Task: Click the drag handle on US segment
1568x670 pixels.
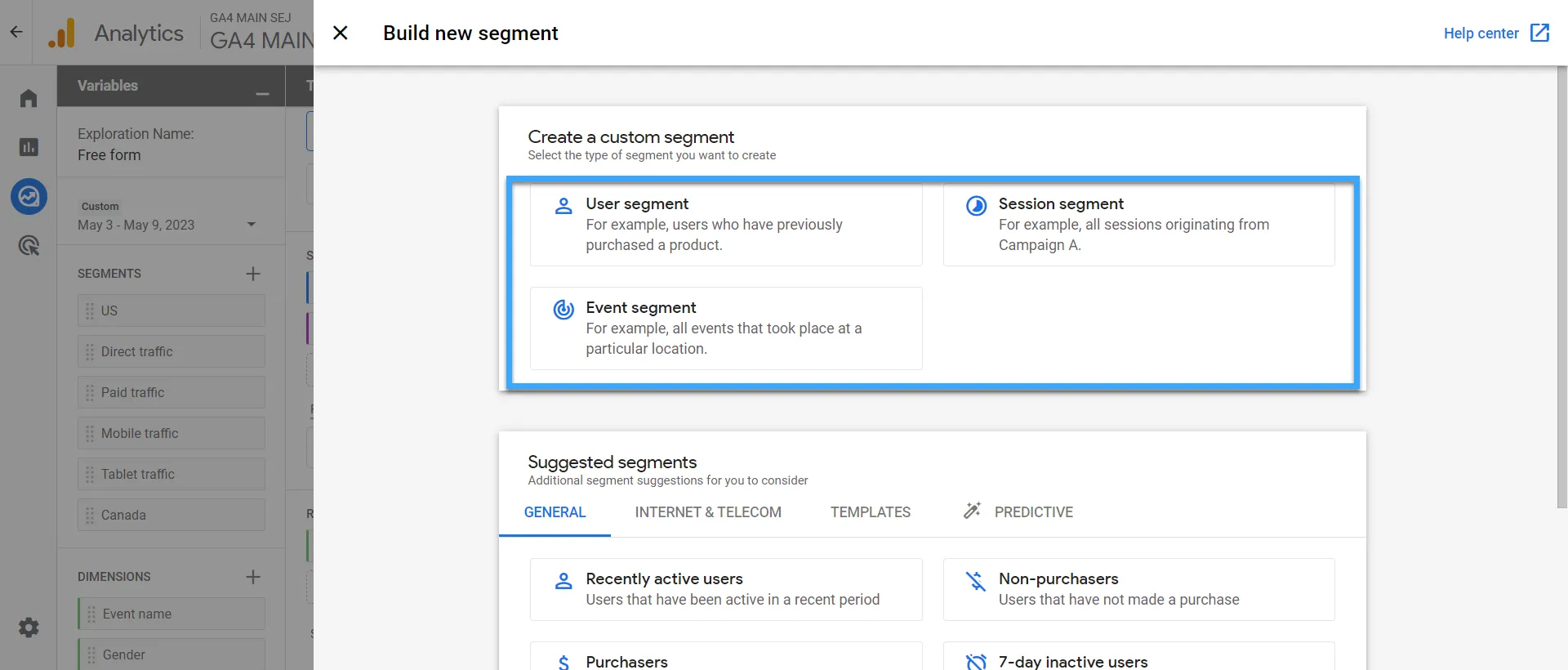Action: (x=90, y=310)
